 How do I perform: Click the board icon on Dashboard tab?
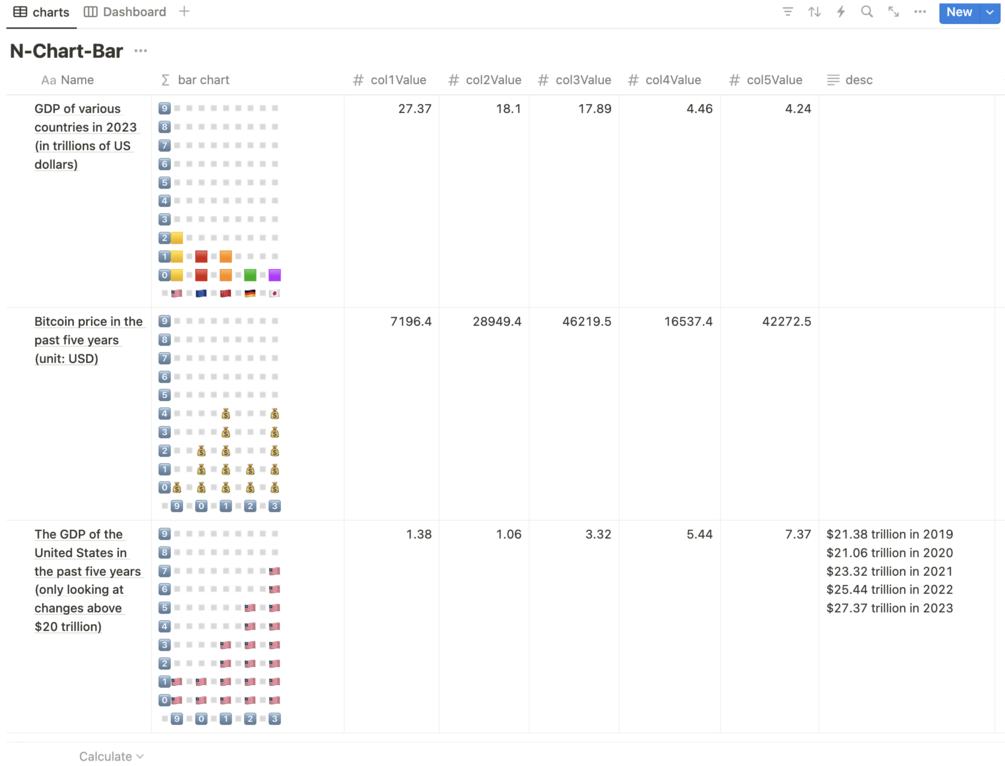91,12
